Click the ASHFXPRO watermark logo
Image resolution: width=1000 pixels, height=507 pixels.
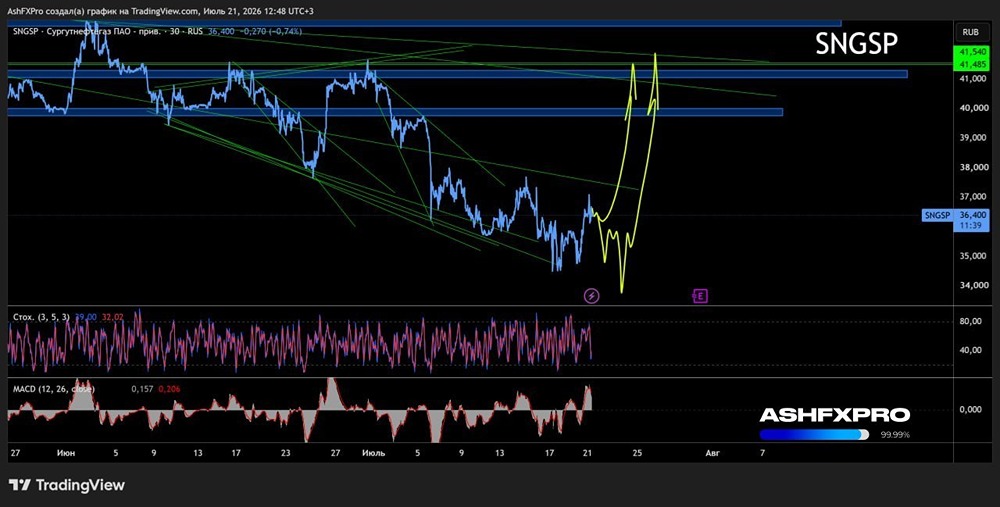point(834,415)
